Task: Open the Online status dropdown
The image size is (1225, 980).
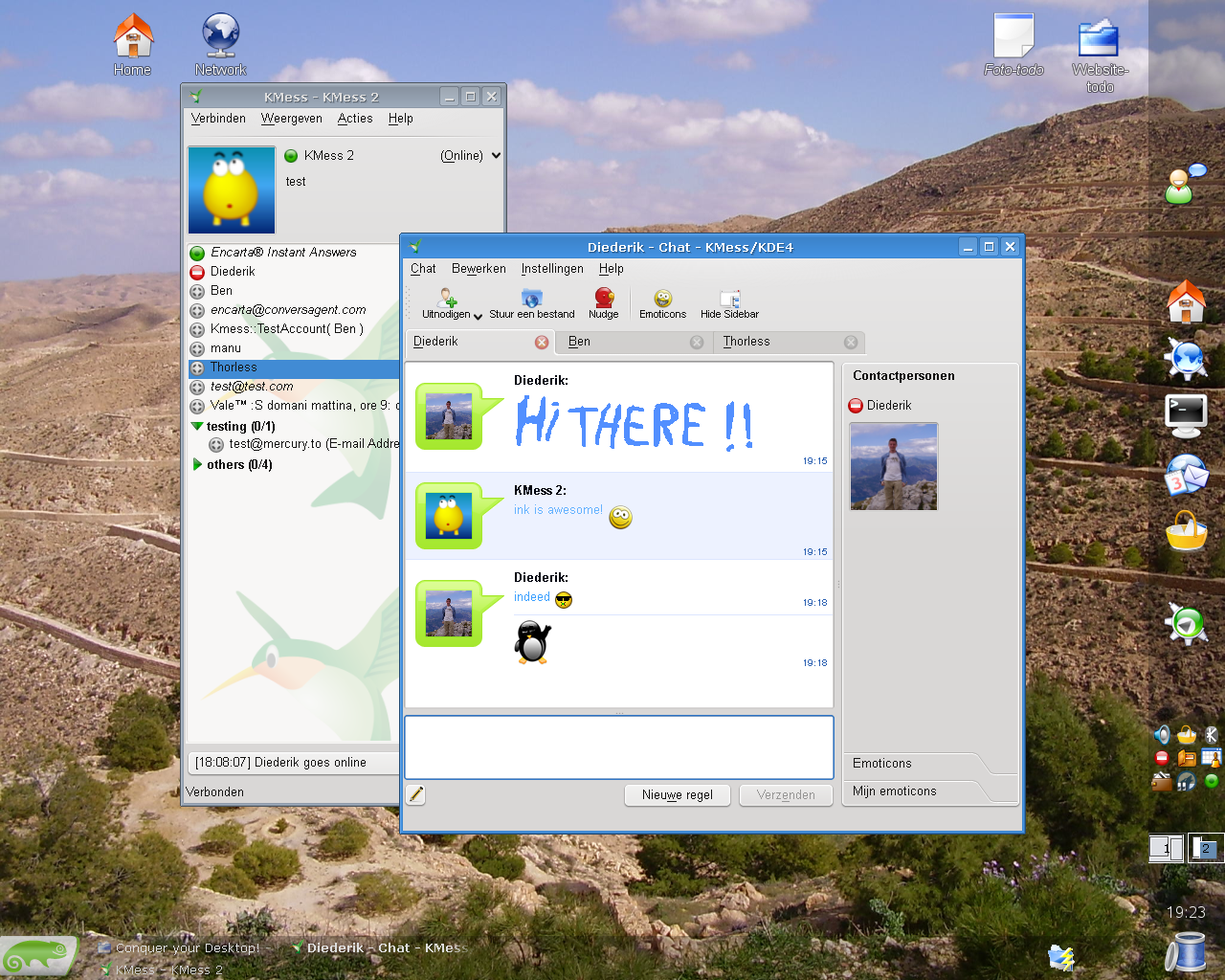Action: (x=470, y=156)
